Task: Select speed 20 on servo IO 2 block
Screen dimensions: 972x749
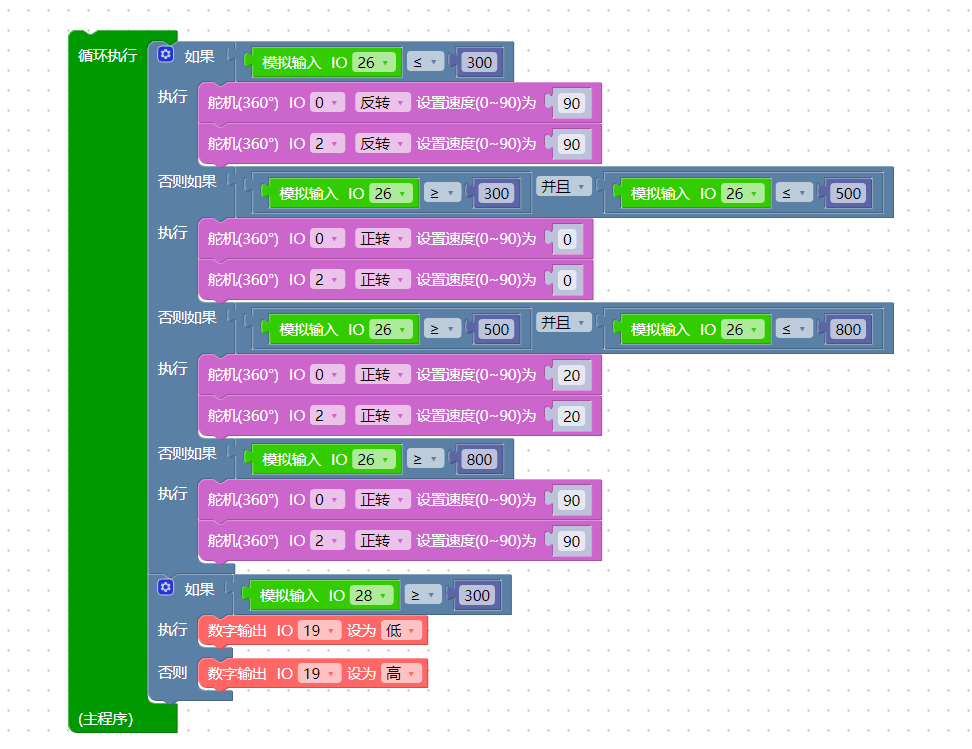Action: [x=571, y=416]
